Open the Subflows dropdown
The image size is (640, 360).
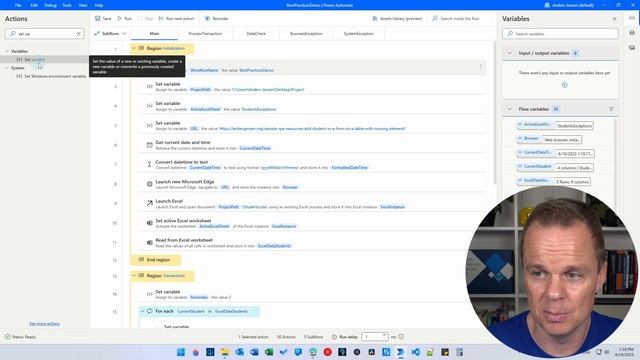[110, 33]
